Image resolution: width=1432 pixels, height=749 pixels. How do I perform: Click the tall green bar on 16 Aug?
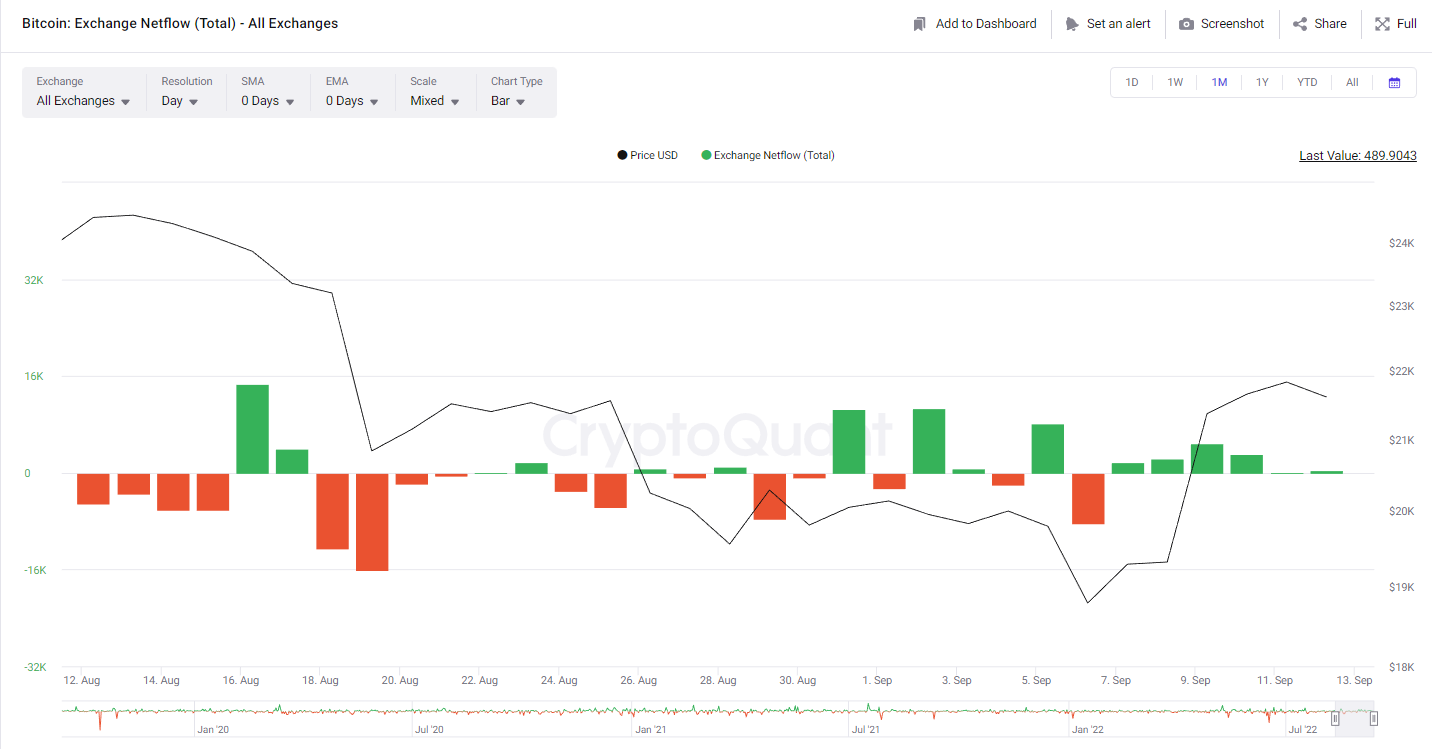[x=252, y=428]
